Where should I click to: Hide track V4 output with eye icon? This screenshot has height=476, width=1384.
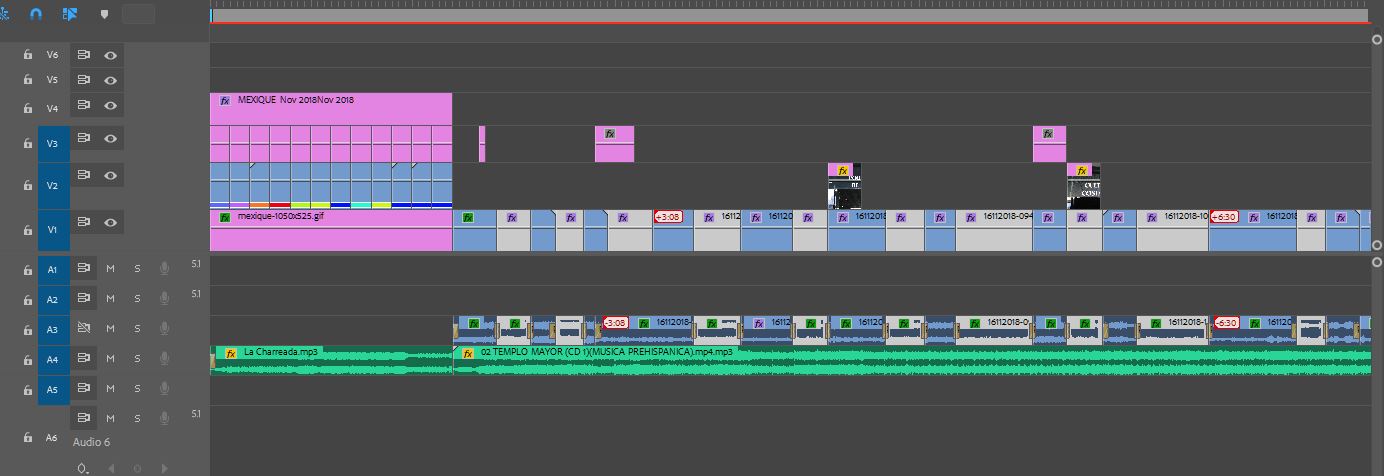click(x=110, y=105)
